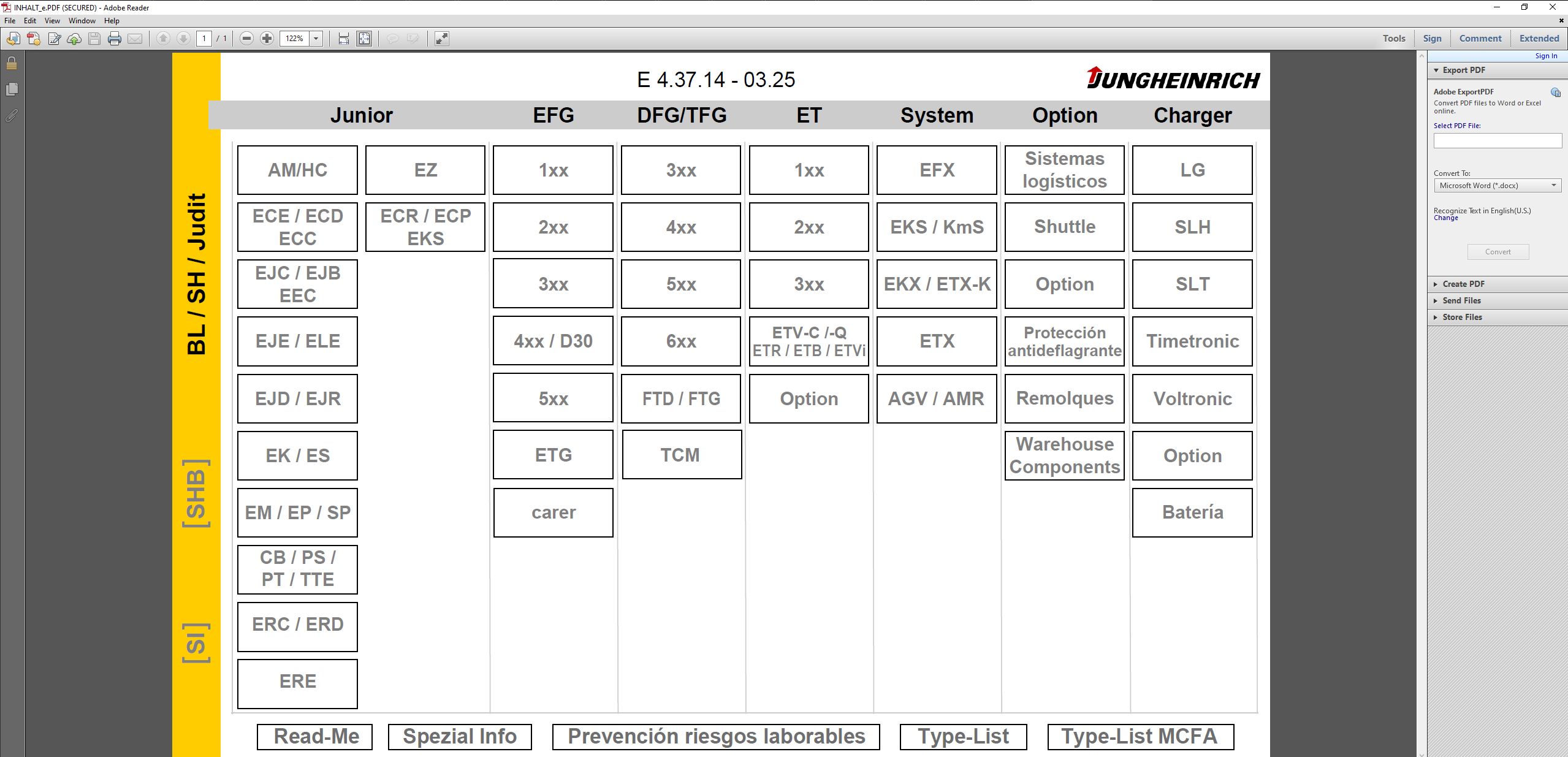
Task: Zoom out with the minus icon
Action: coord(246,39)
